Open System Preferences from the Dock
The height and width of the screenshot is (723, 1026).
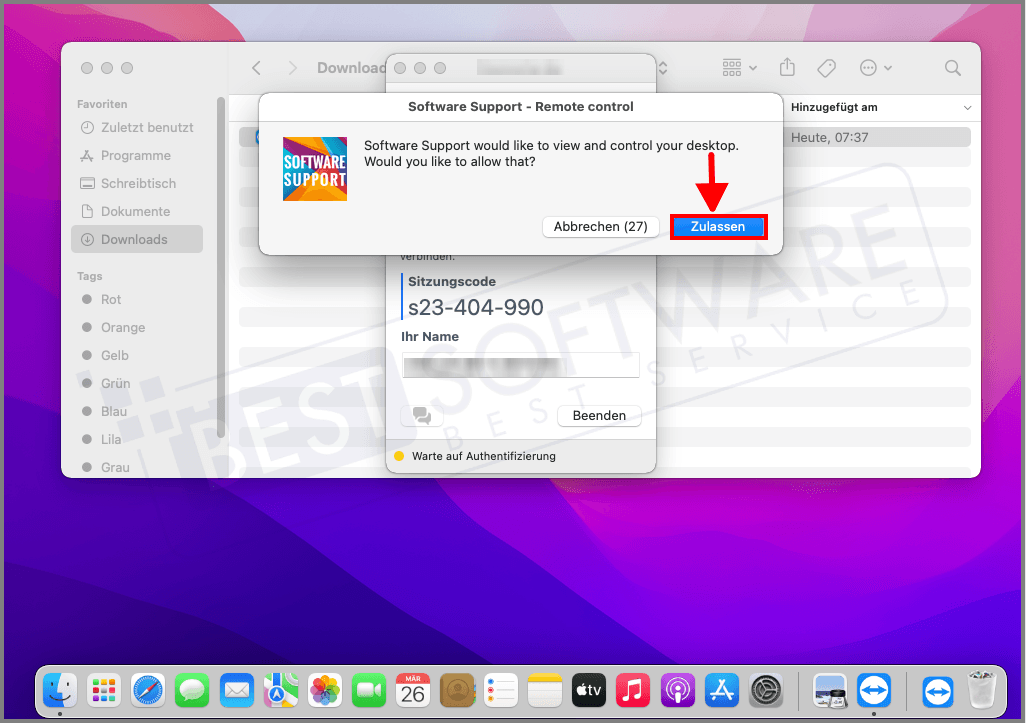click(x=766, y=690)
